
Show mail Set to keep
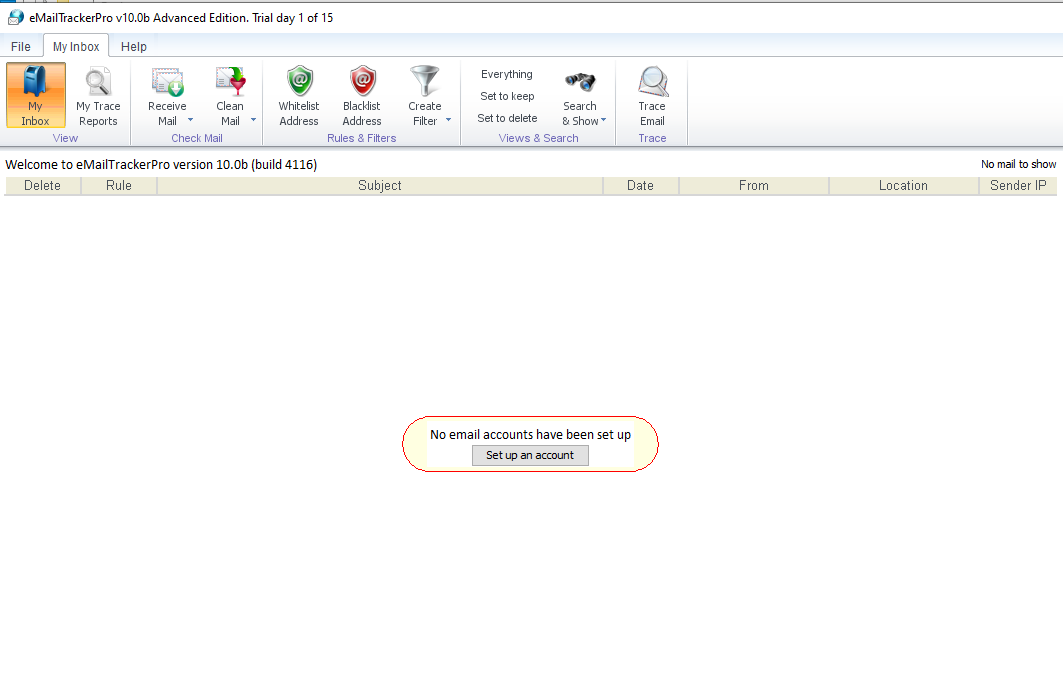(507, 96)
